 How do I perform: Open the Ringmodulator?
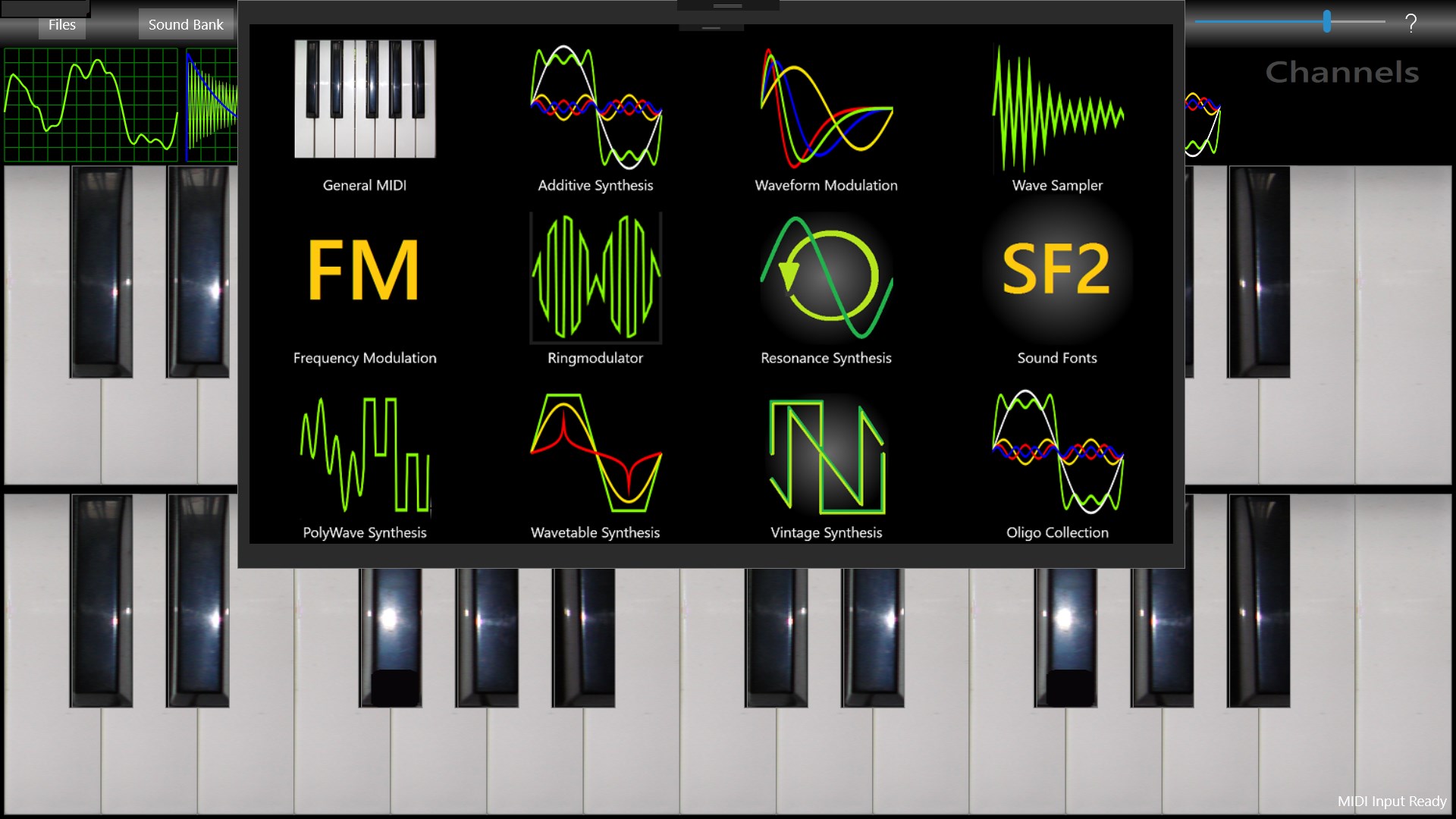pyautogui.click(x=595, y=278)
